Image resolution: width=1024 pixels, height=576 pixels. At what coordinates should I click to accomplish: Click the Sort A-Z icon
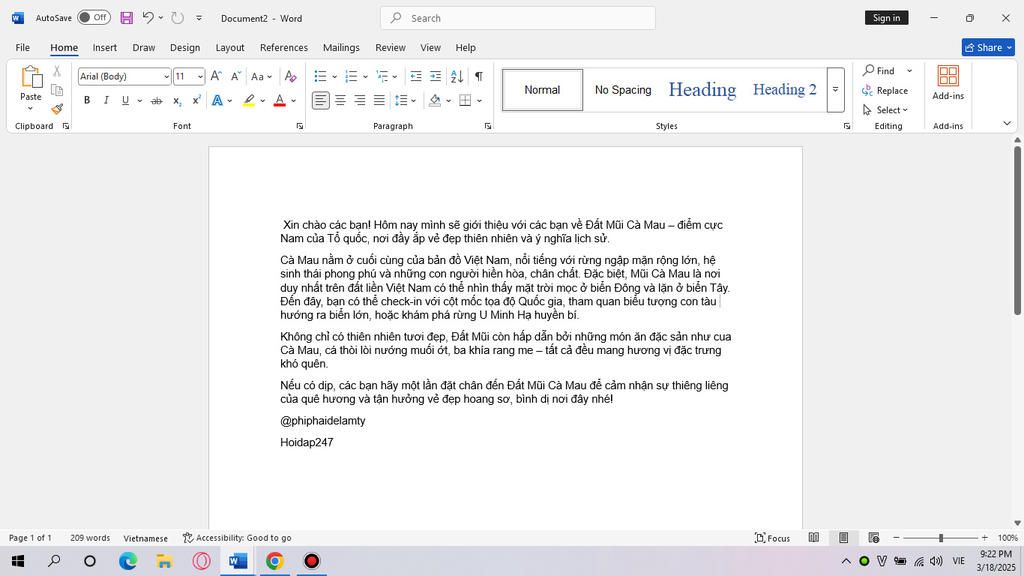[x=457, y=76]
